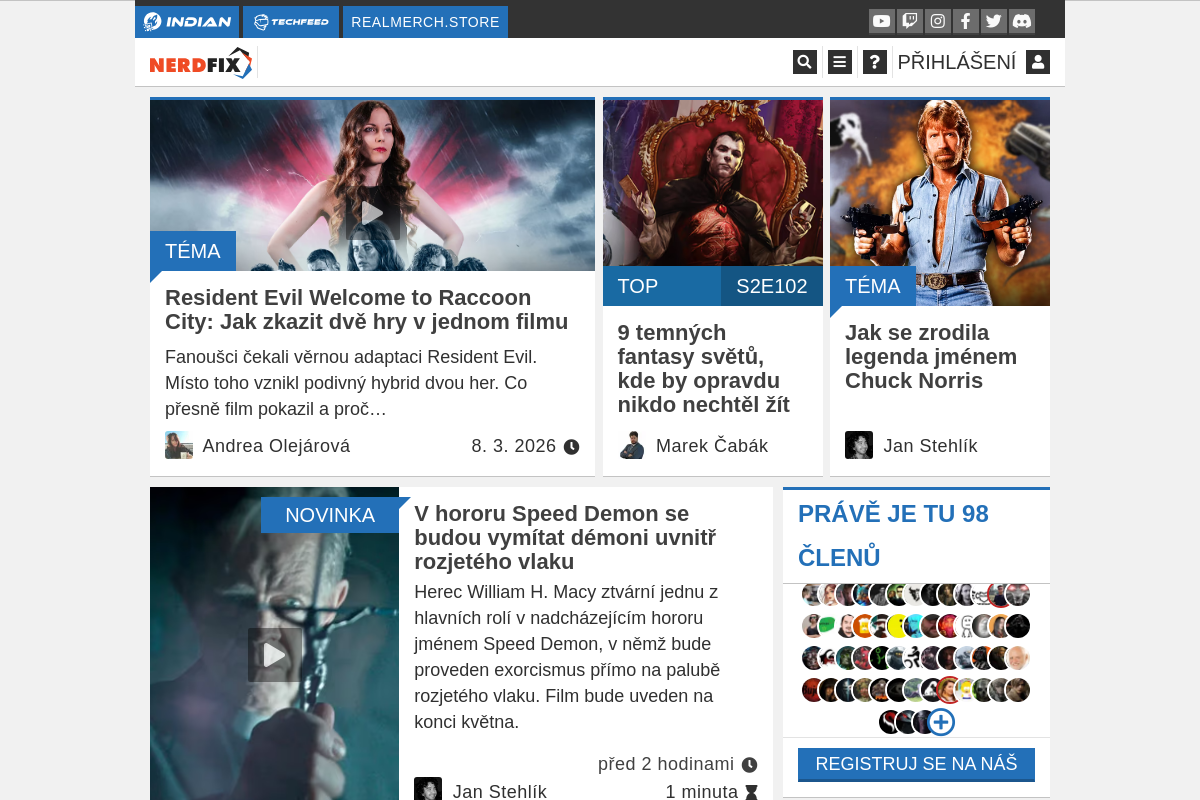Switch to the INDIAN tab
The image size is (1200, 800).
187,22
